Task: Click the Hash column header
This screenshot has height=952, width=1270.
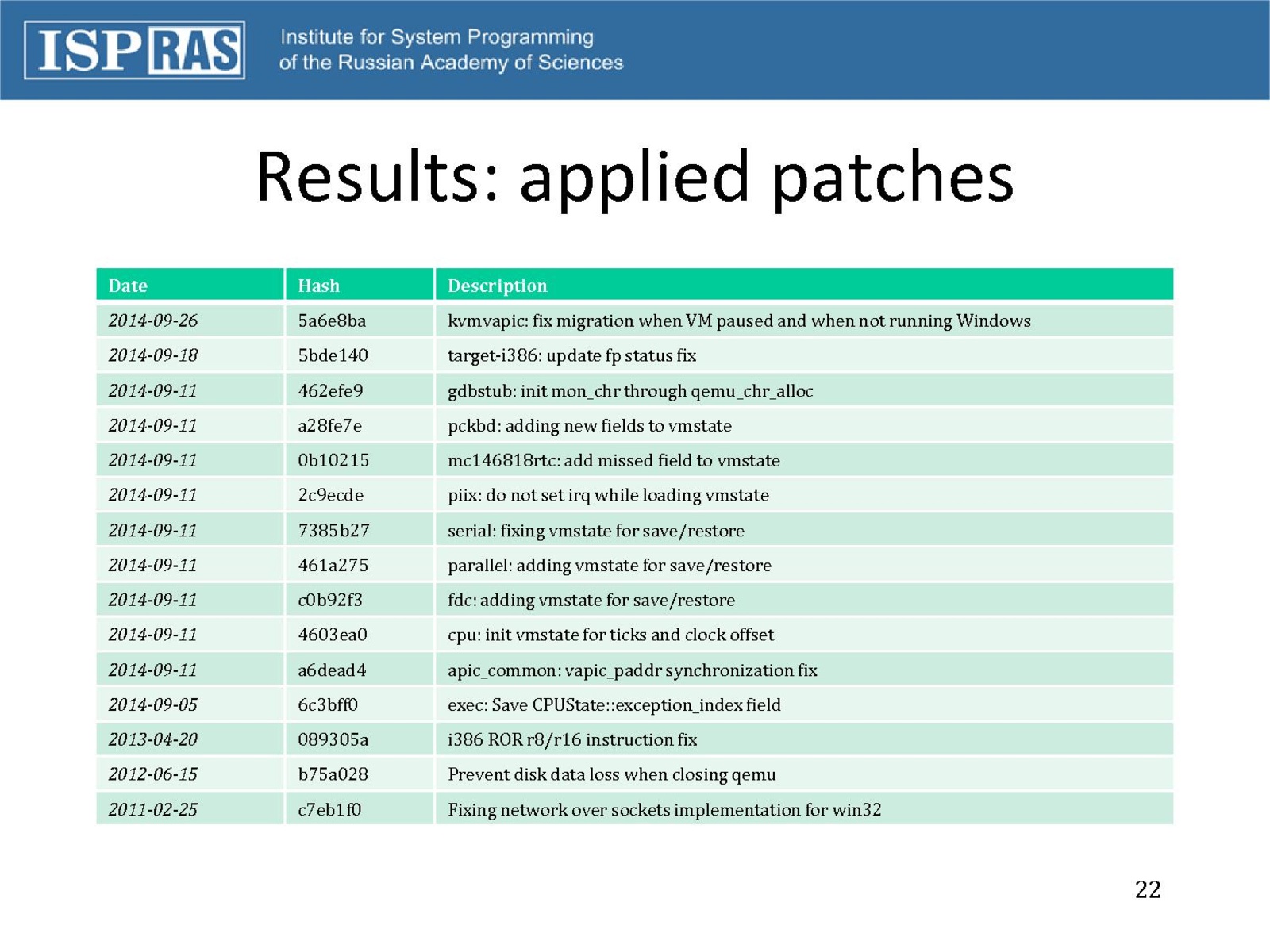Action: [x=318, y=286]
